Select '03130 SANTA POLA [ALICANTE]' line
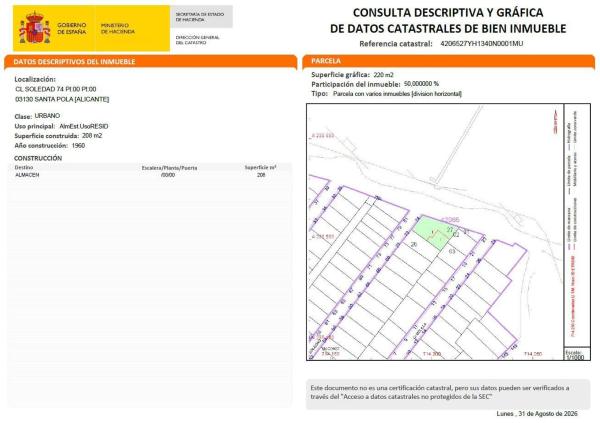 [62, 99]
